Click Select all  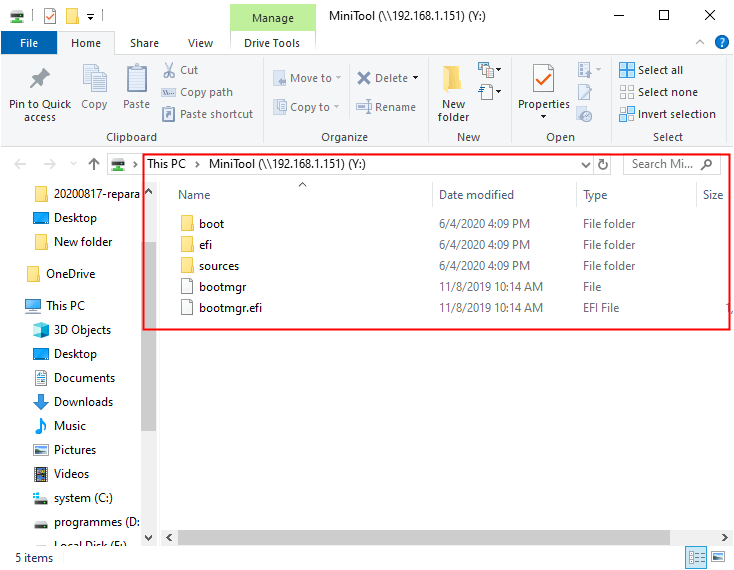[651, 70]
